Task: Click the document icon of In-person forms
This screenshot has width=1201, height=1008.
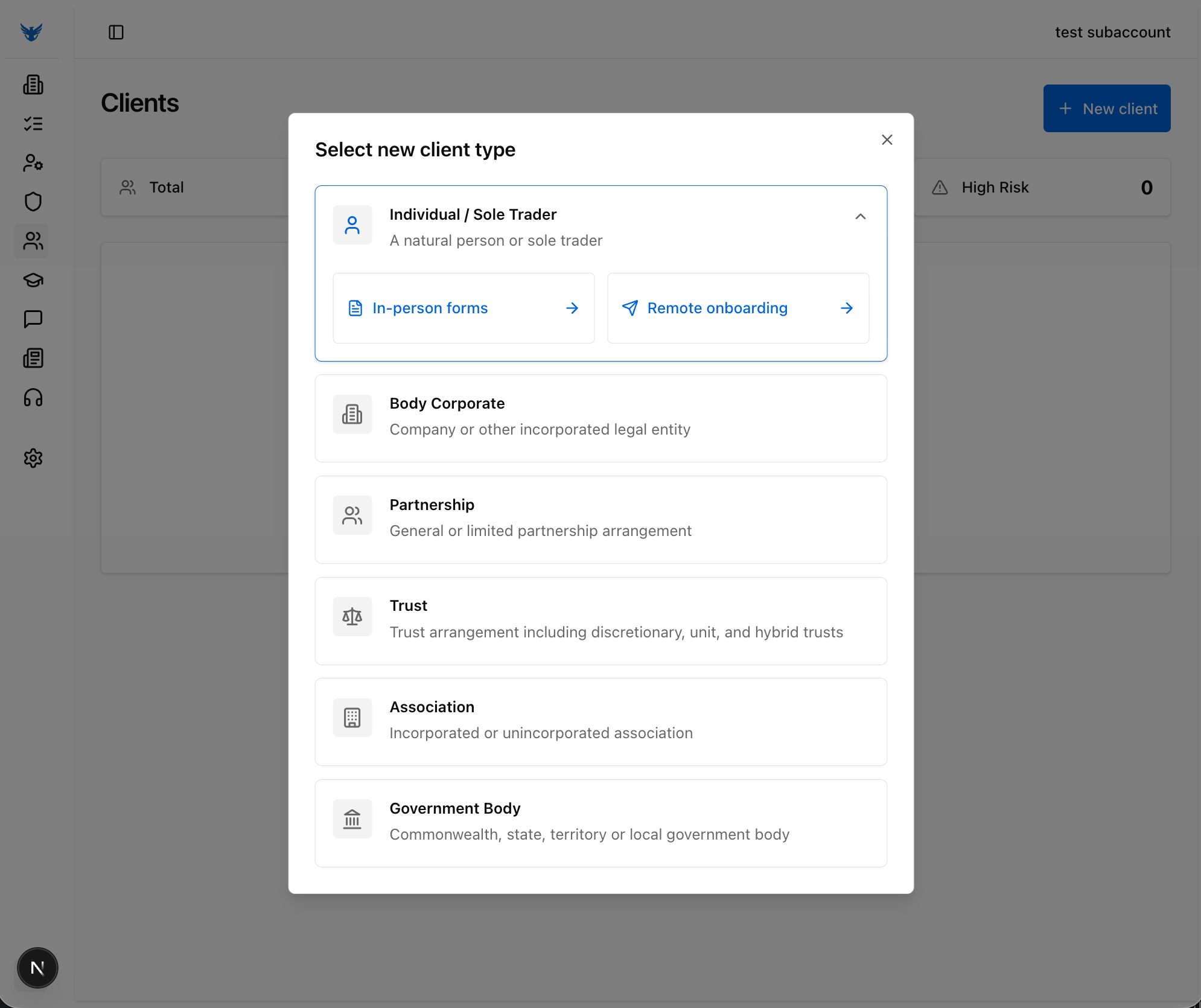Action: [355, 308]
